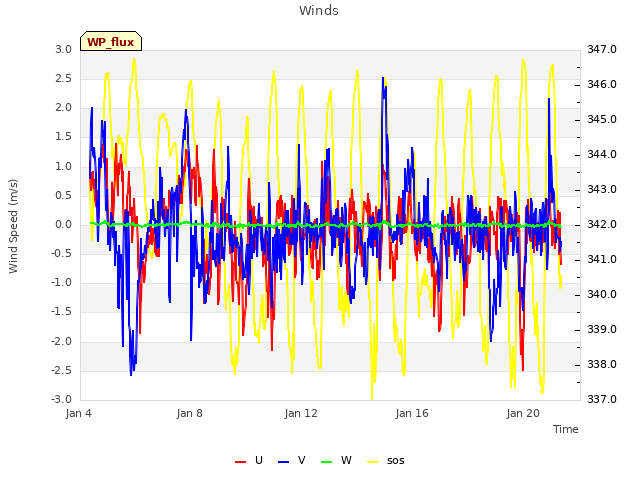The height and width of the screenshot is (480, 640).
Task: Click the Jan 16 x-axis tick label
Action: 412,413
